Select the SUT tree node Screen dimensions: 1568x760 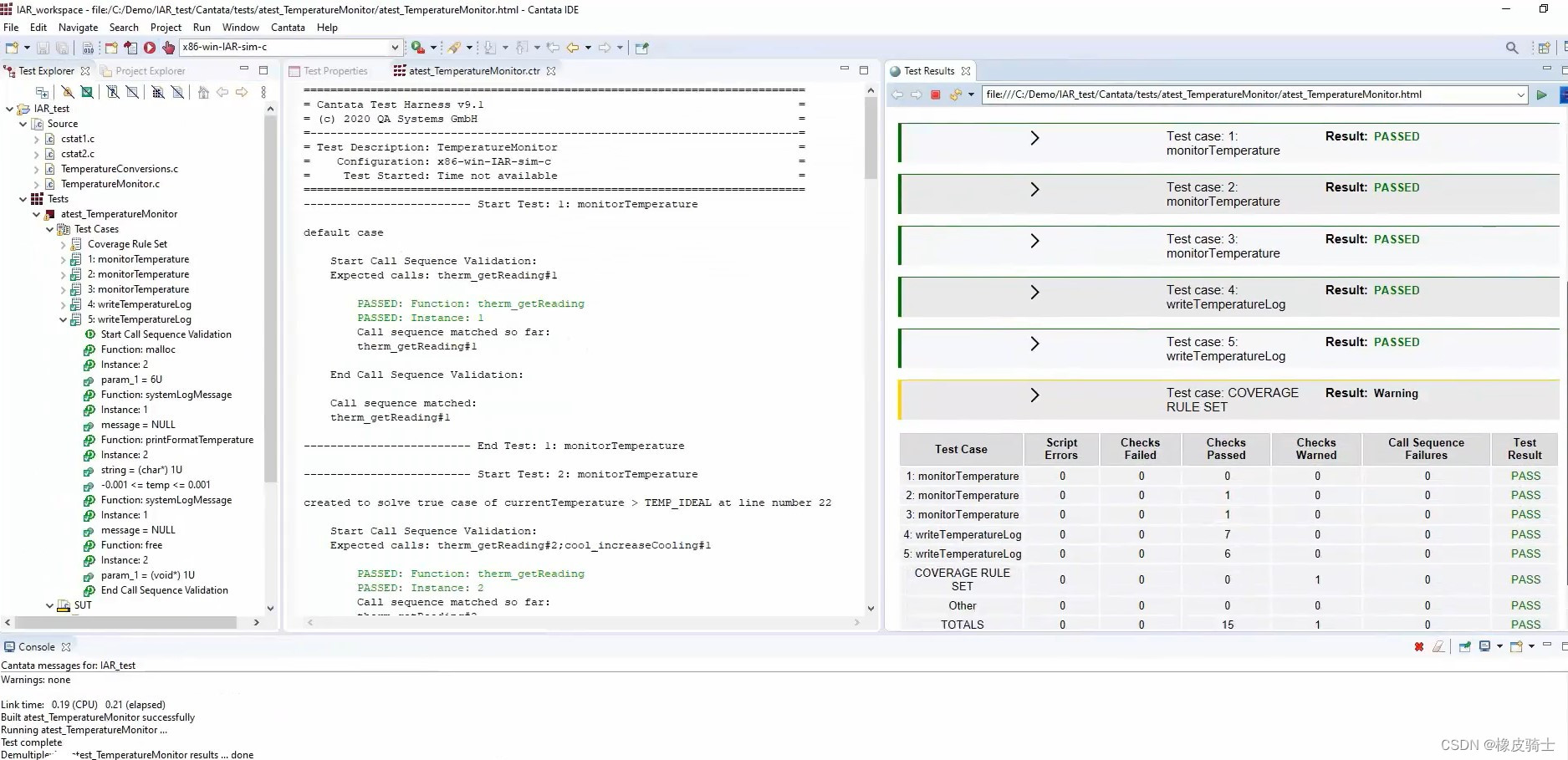(83, 605)
